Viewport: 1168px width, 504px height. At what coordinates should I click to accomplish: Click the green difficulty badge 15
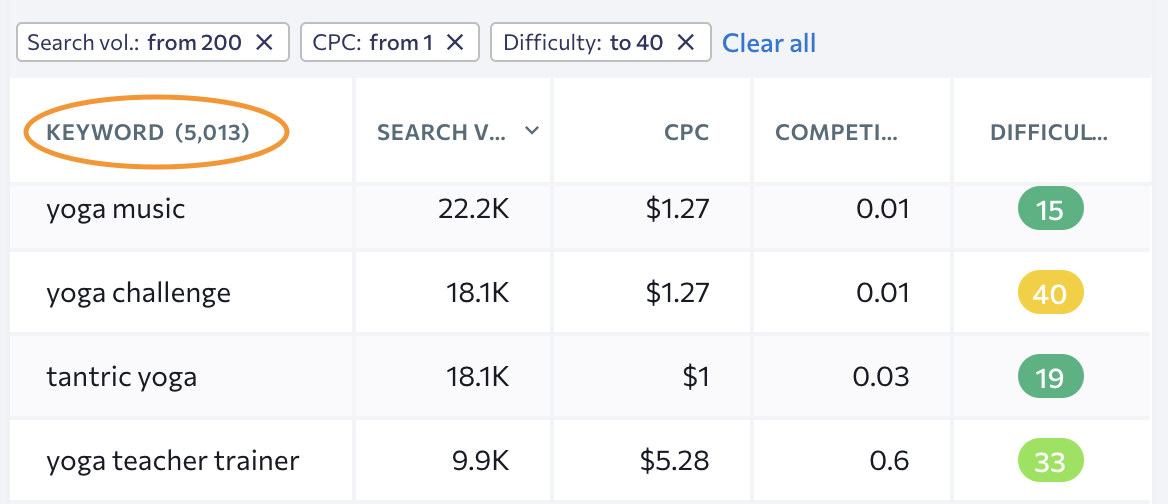point(1050,210)
